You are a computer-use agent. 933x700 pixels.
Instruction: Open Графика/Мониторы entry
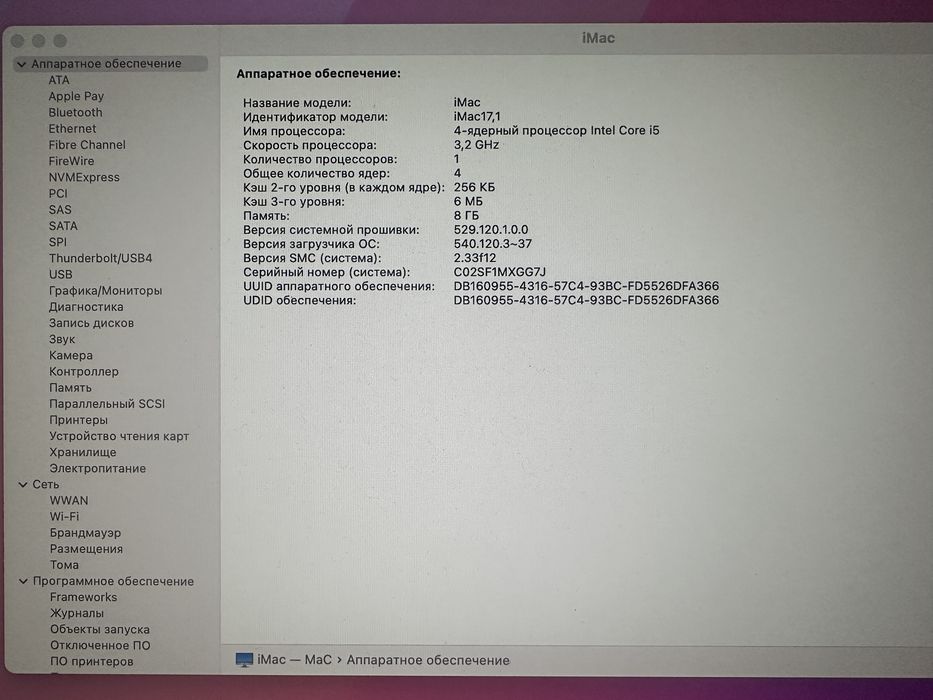click(105, 291)
